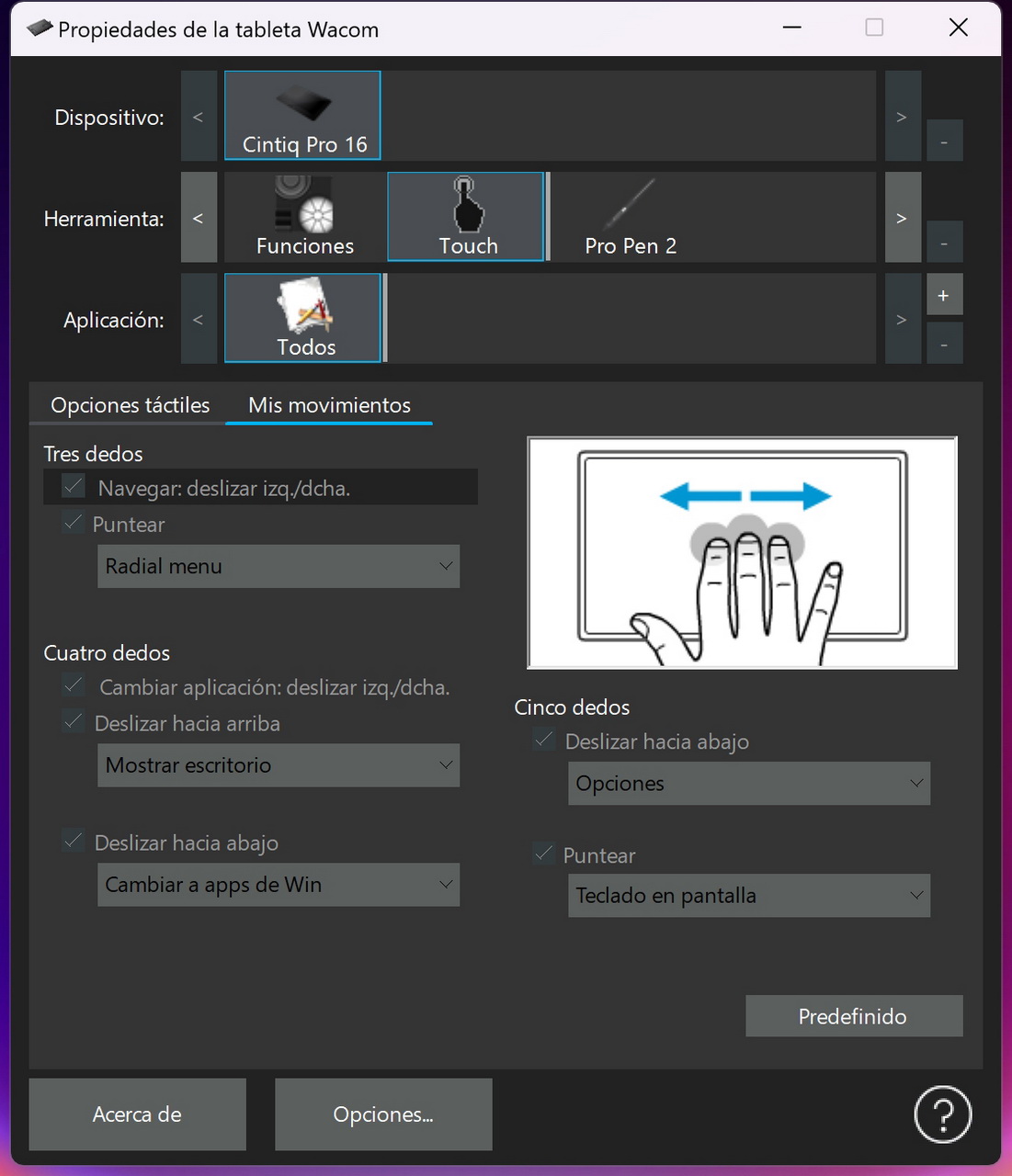Viewport: 1012px width, 1176px height.
Task: Click the Tres dedos section heading
Action: 93,454
